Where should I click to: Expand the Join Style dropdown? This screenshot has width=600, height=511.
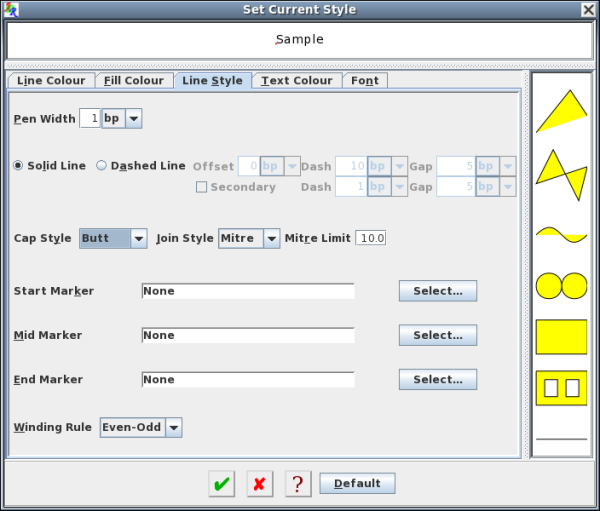point(272,238)
